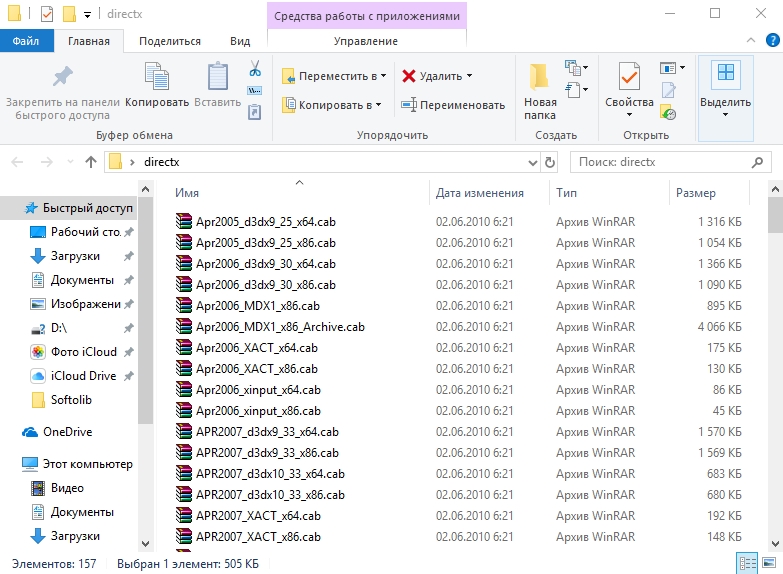Viewport: 783px width, 574px height.
Task: Open Свойства (Properties) icon
Action: tap(629, 76)
